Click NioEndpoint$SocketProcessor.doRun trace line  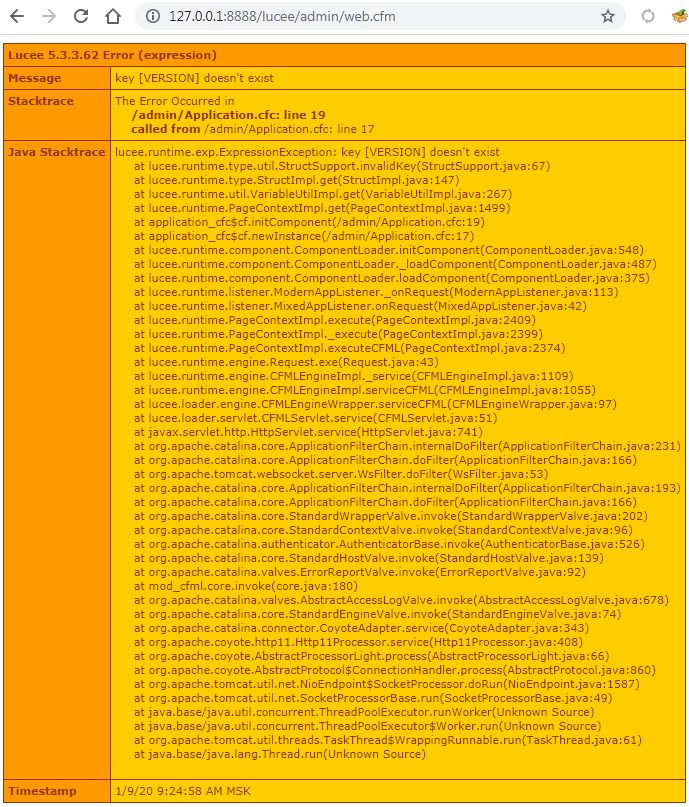coord(387,684)
